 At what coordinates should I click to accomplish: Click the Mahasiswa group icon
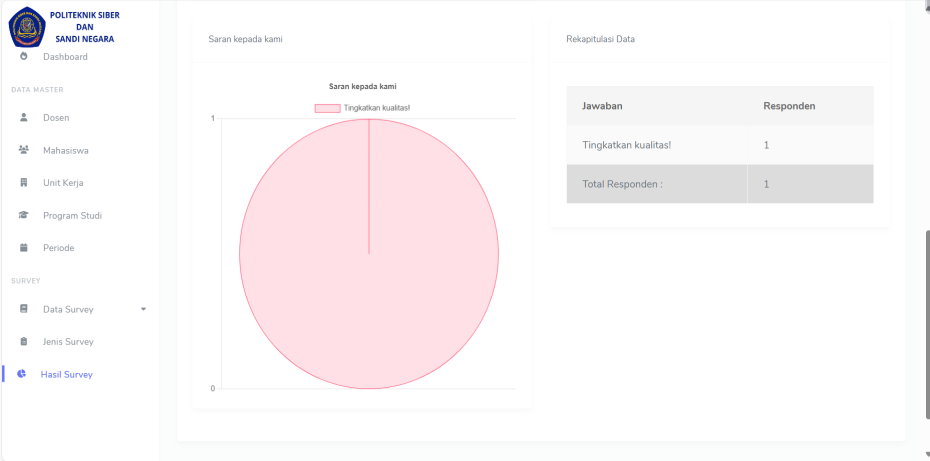pos(24,150)
